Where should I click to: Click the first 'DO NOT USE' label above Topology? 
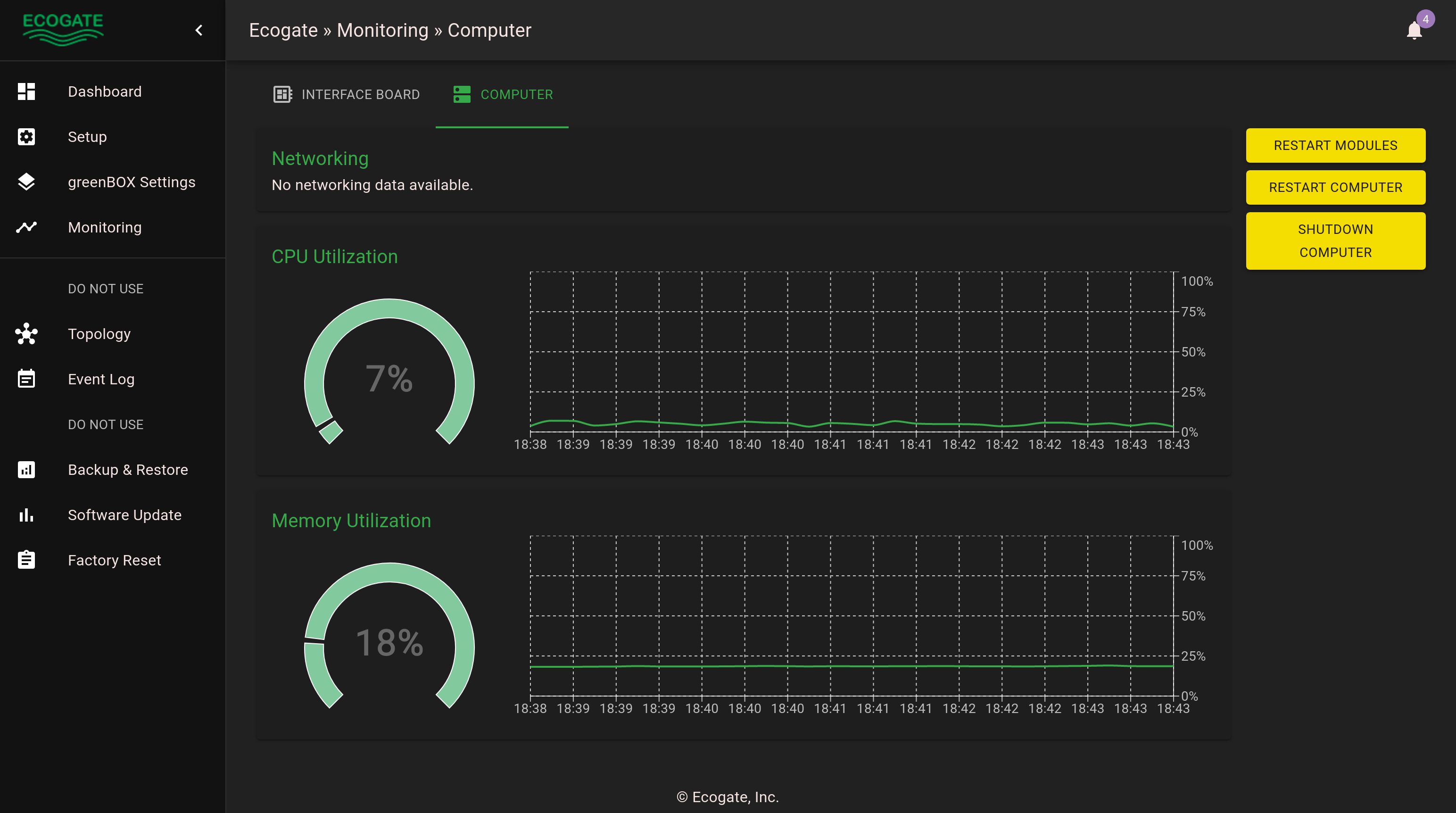(x=106, y=288)
